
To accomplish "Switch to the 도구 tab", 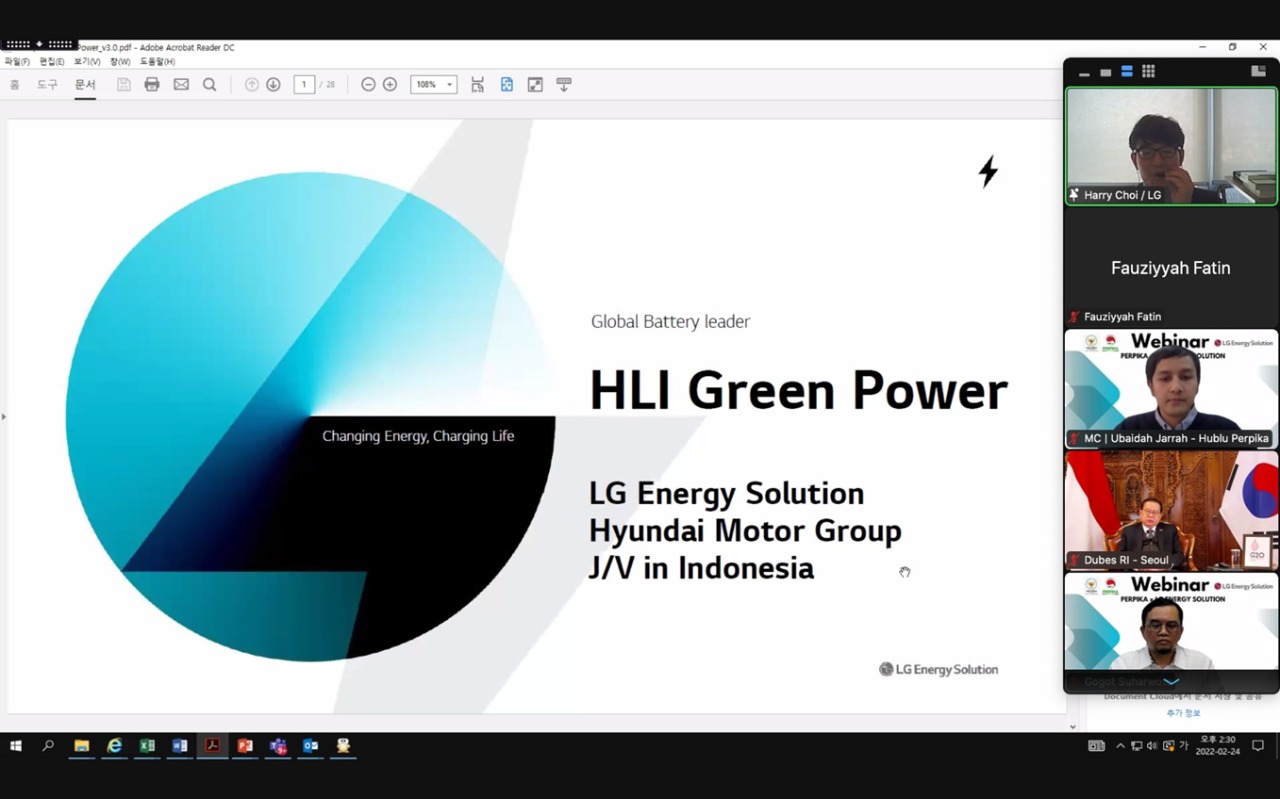I will (47, 85).
